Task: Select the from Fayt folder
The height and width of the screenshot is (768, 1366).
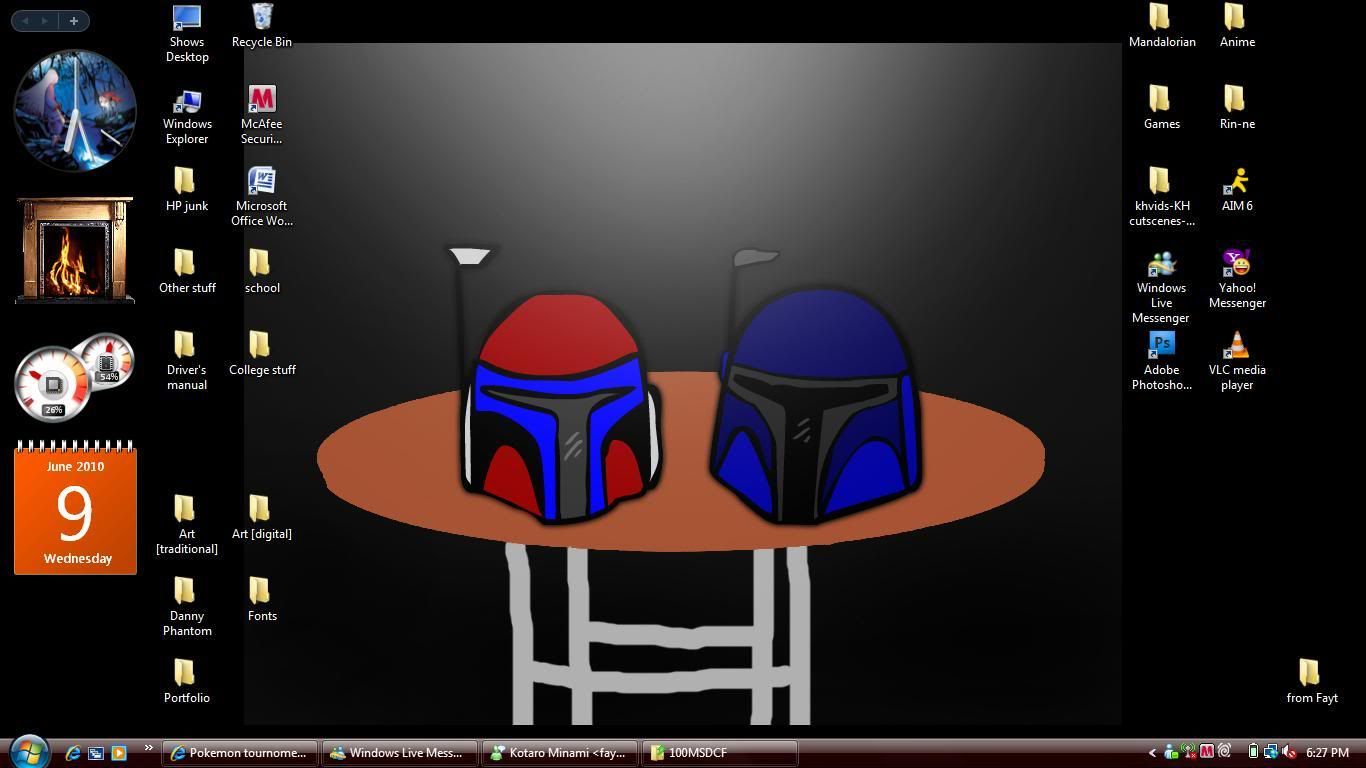Action: coord(1312,682)
